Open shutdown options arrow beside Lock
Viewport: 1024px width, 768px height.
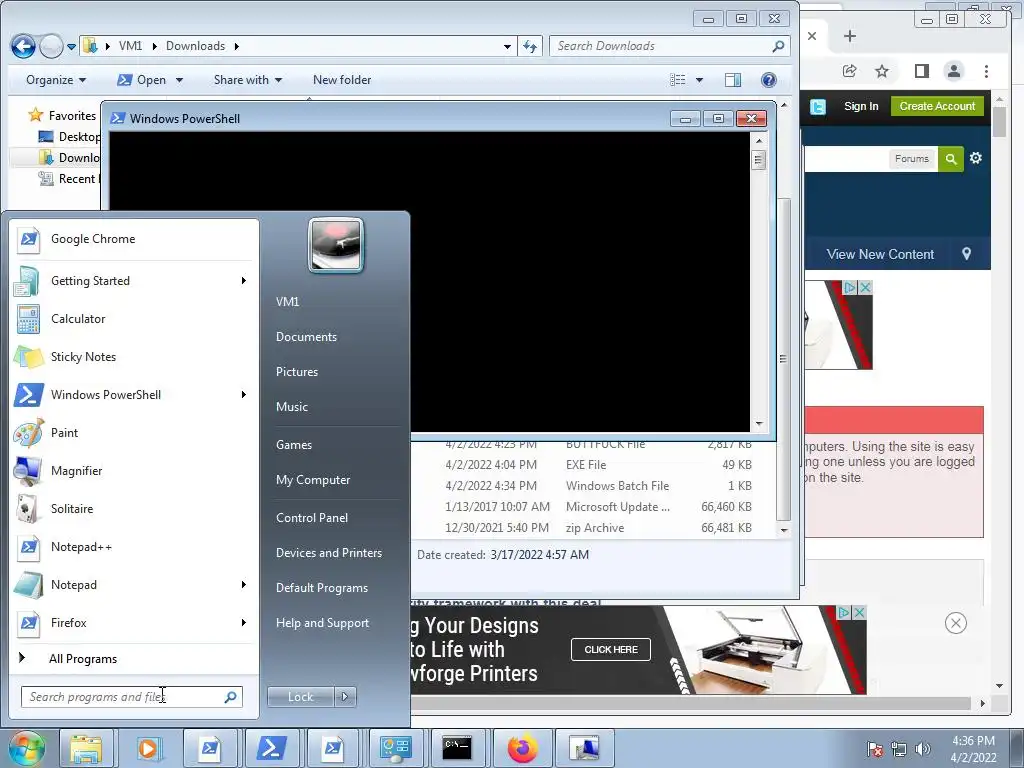(345, 697)
